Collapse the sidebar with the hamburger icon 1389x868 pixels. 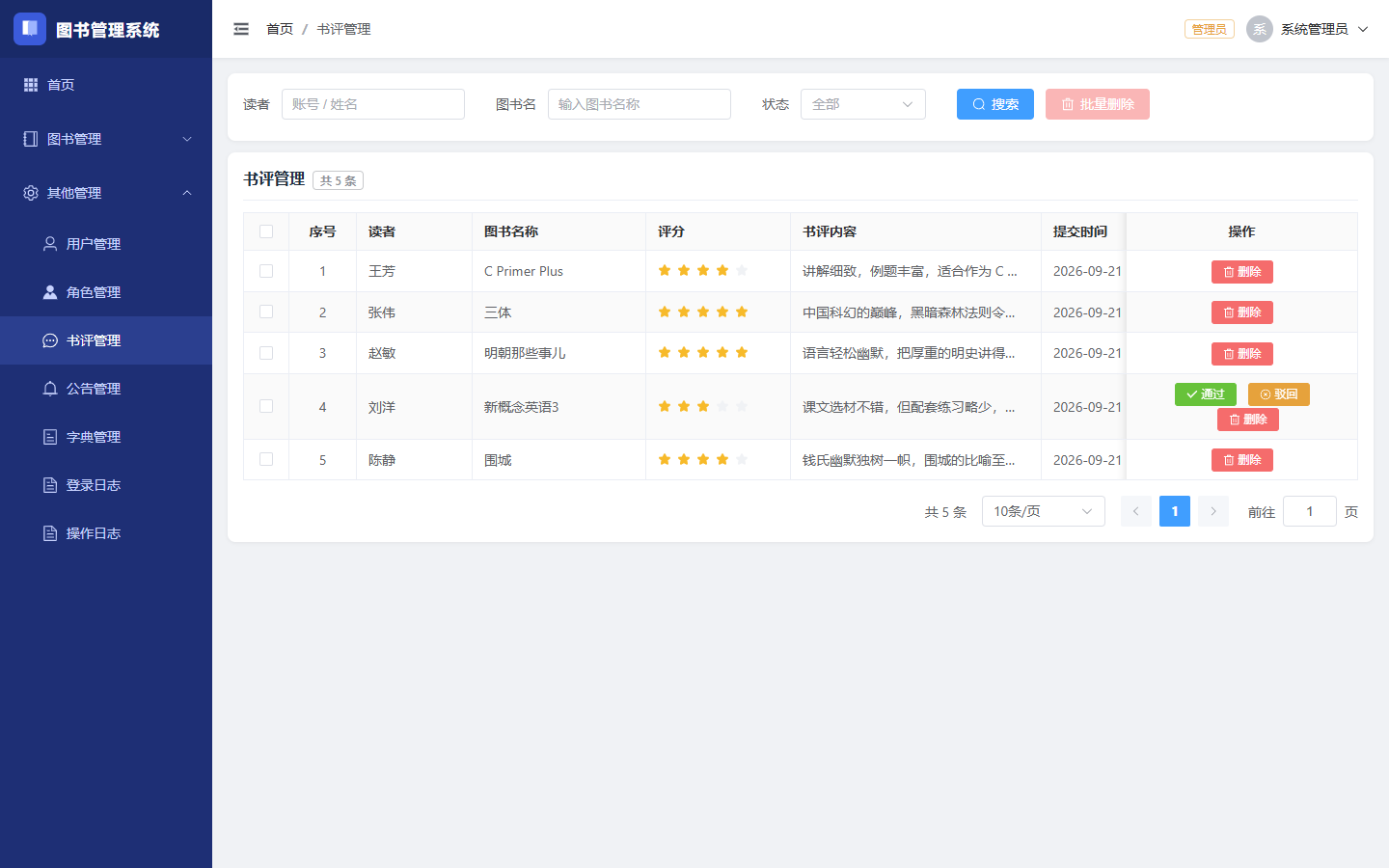click(x=241, y=29)
